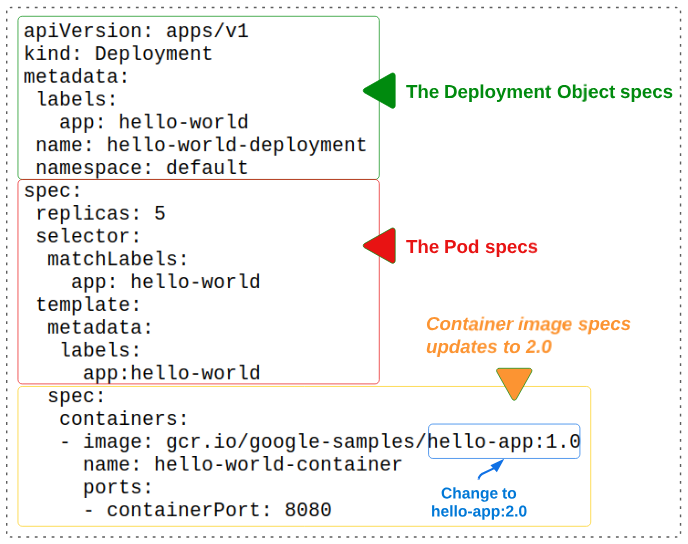Click the 'name: hello-world-deployment' line
Image resolution: width=688 pixels, height=544 pixels.
click(x=201, y=145)
